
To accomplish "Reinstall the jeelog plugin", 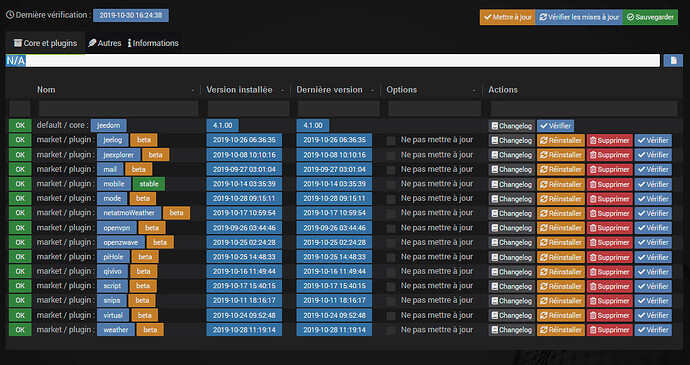I will click(x=561, y=140).
